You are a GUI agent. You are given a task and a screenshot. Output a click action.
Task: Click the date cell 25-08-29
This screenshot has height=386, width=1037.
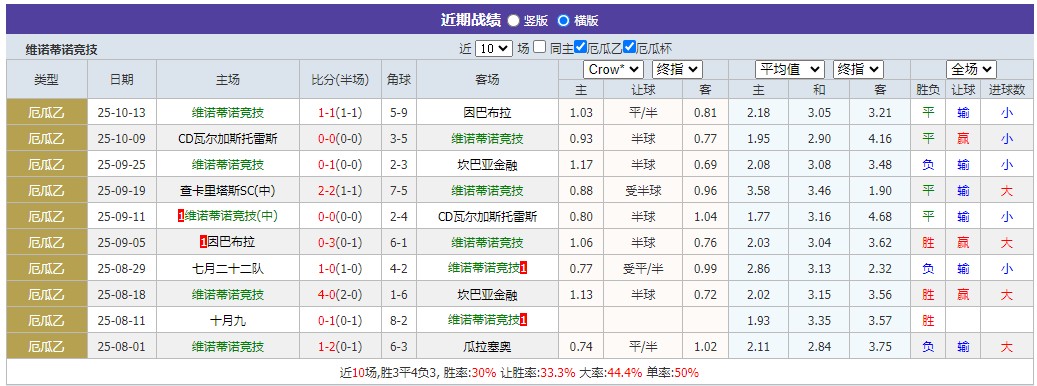(x=122, y=268)
